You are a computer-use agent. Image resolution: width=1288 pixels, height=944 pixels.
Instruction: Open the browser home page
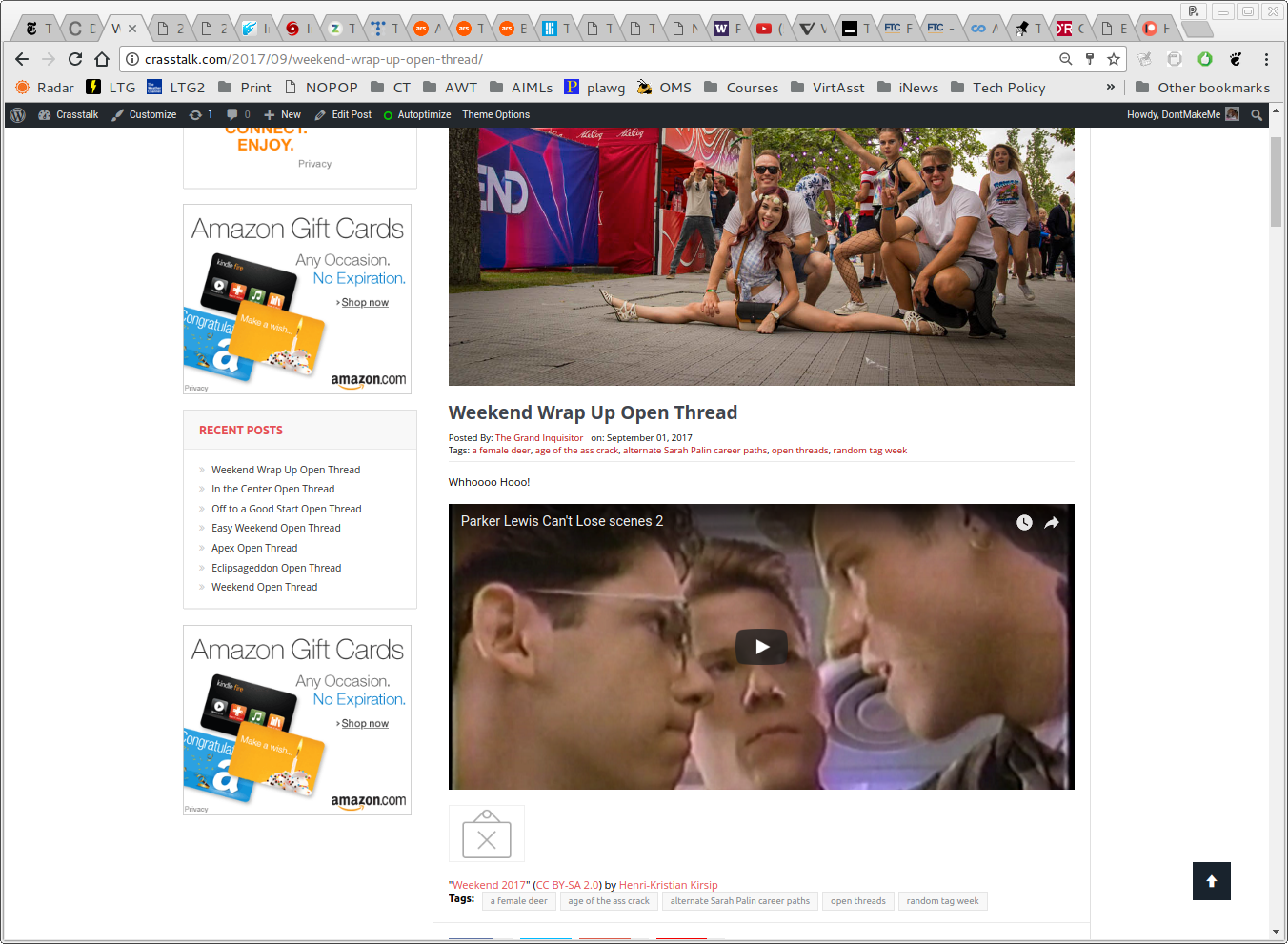102,59
